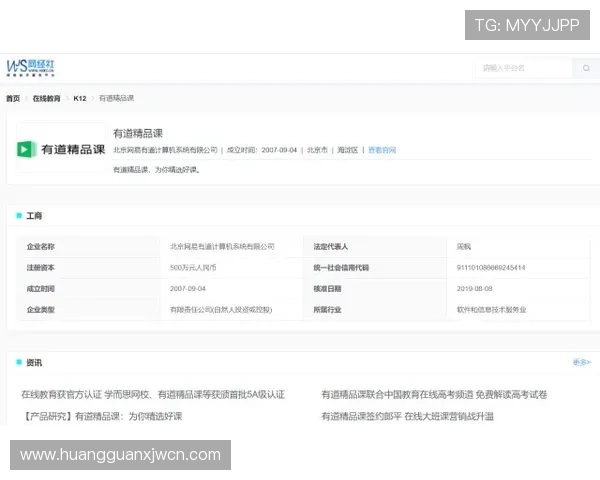Click the WJS 网经社 site logo

click(x=31, y=68)
